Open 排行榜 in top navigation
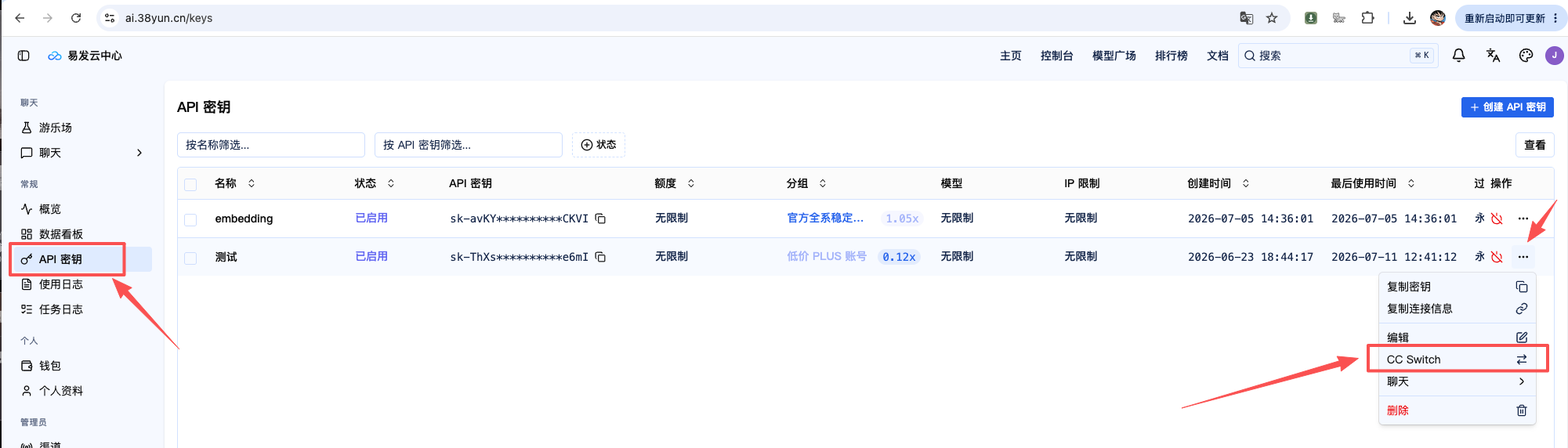The width and height of the screenshot is (1568, 448). tap(1171, 56)
